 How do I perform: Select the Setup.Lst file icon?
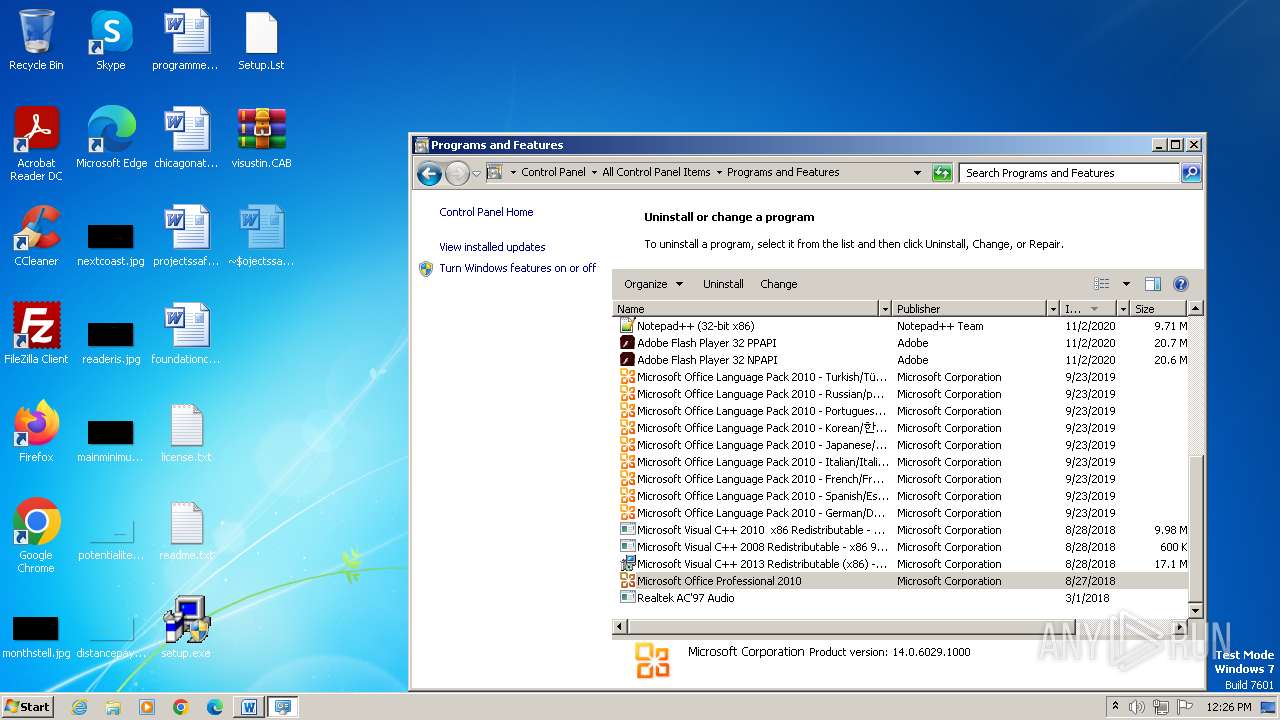(x=261, y=40)
